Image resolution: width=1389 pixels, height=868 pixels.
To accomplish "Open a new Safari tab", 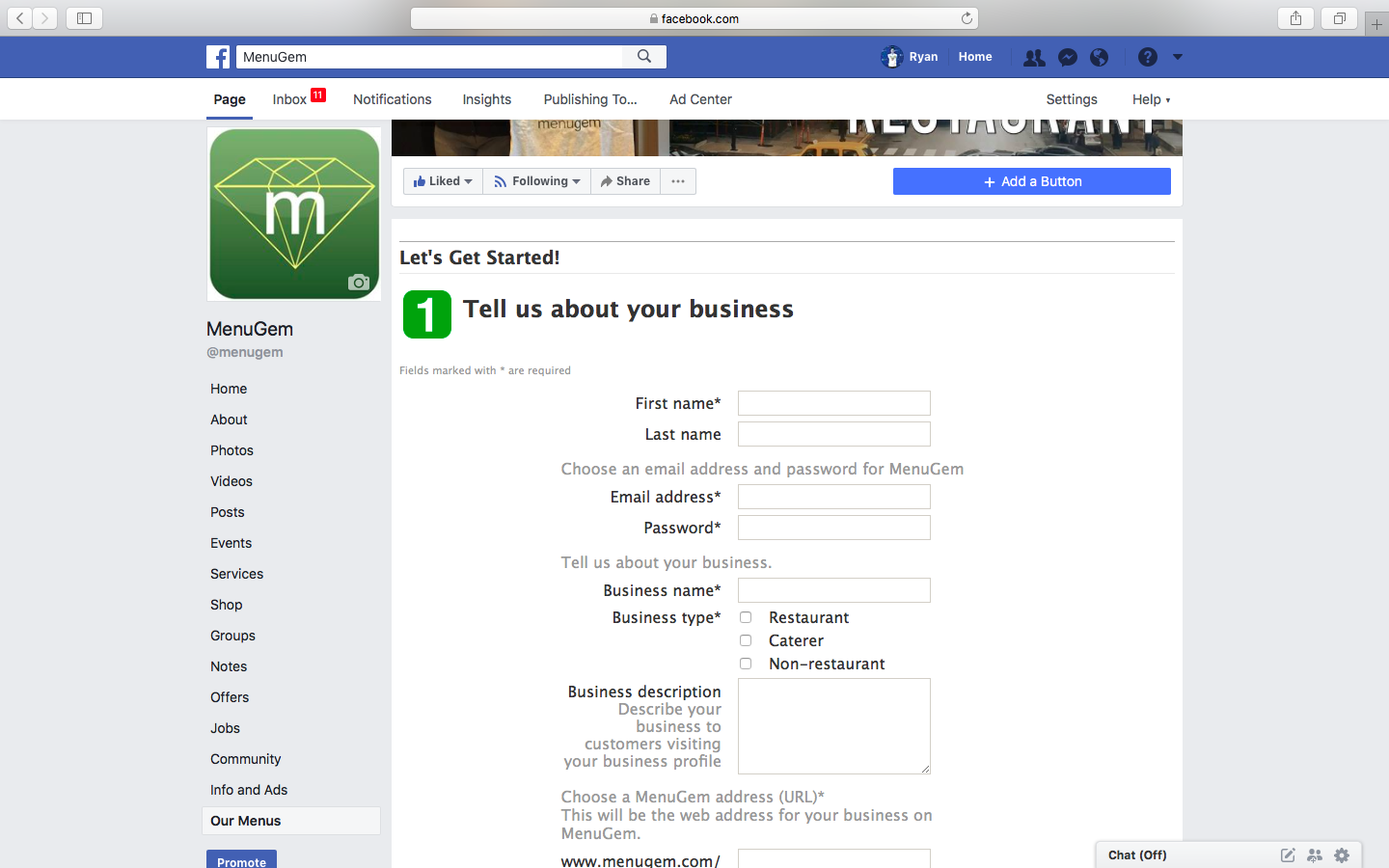I will [x=1376, y=24].
